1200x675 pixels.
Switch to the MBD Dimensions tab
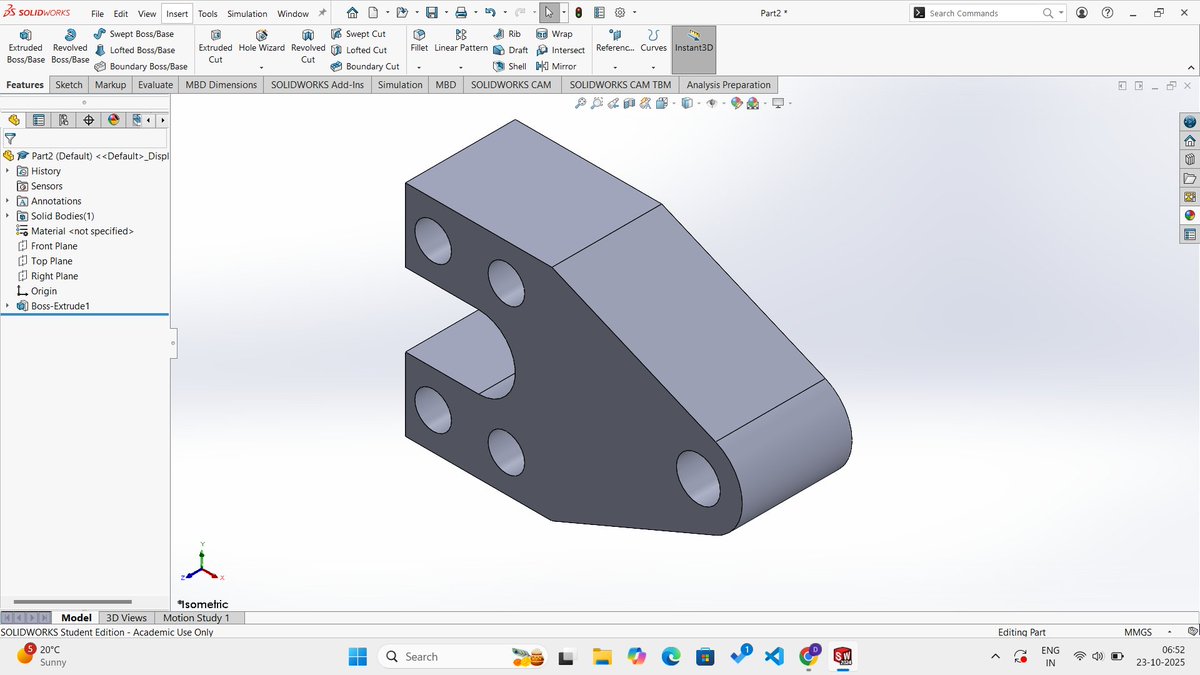[x=221, y=85]
